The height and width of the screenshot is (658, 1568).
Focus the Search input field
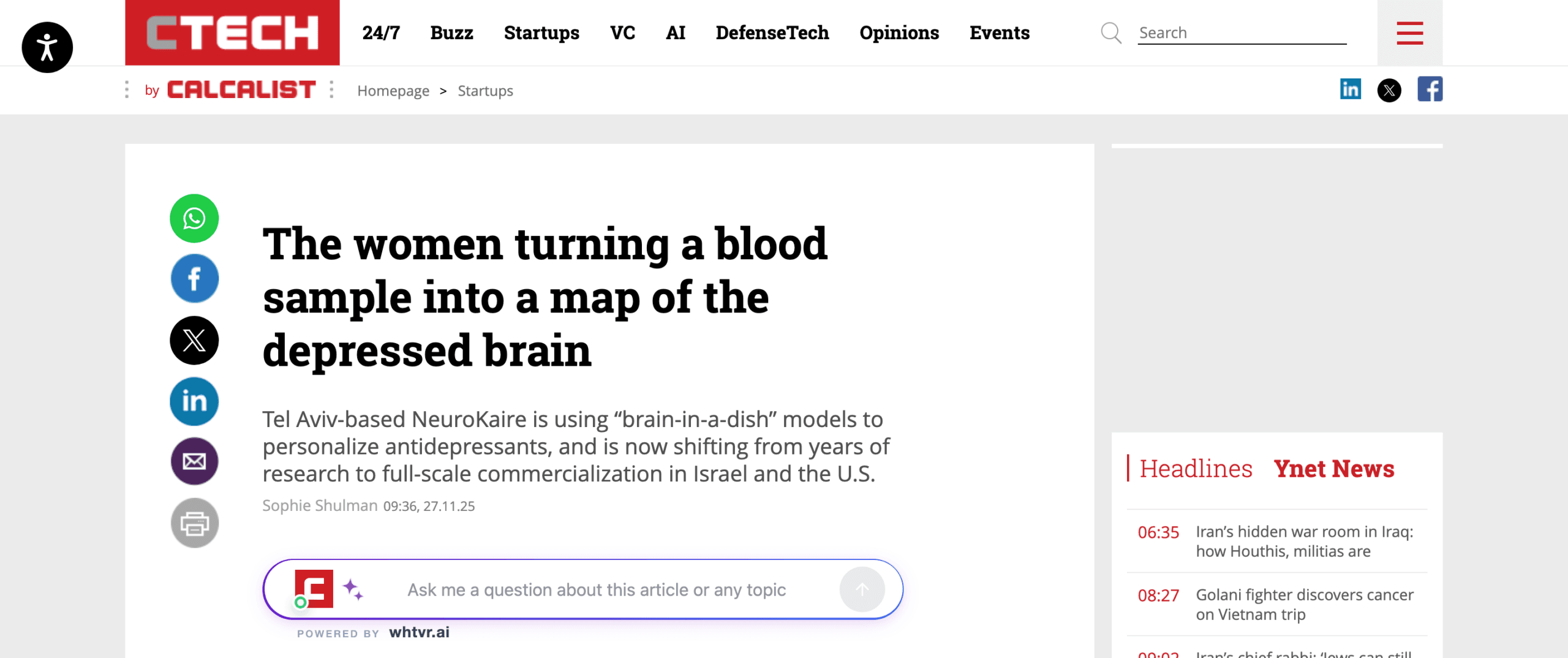(x=1242, y=32)
